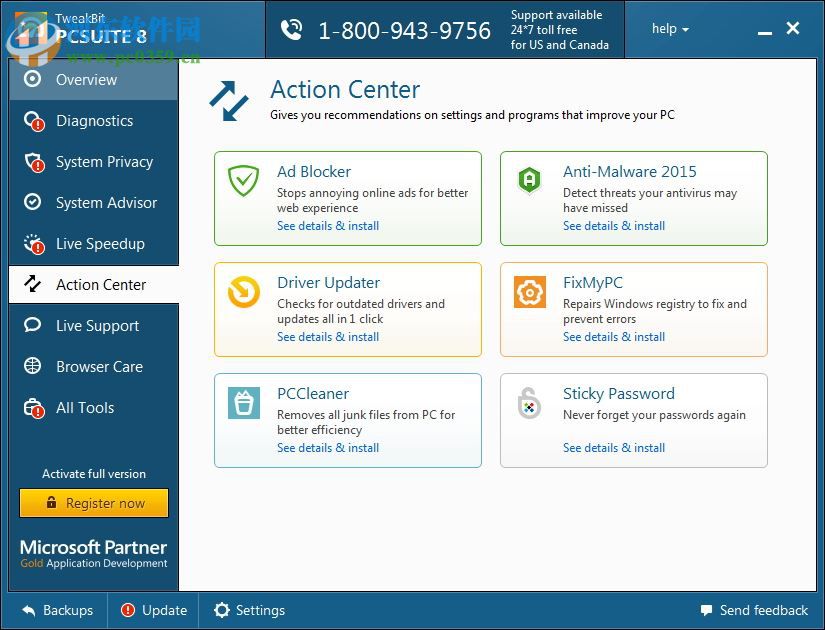The height and width of the screenshot is (630, 825).
Task: Click the FixMyPC gear icon
Action: click(x=528, y=293)
